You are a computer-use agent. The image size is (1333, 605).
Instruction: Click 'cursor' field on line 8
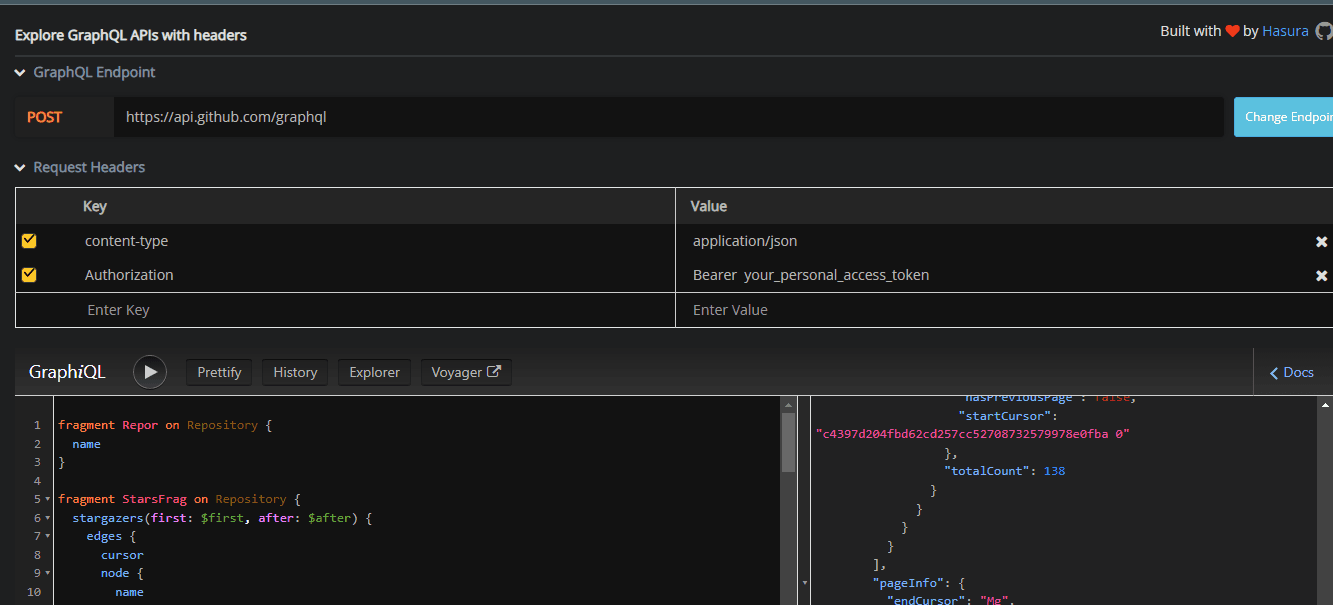tap(122, 555)
